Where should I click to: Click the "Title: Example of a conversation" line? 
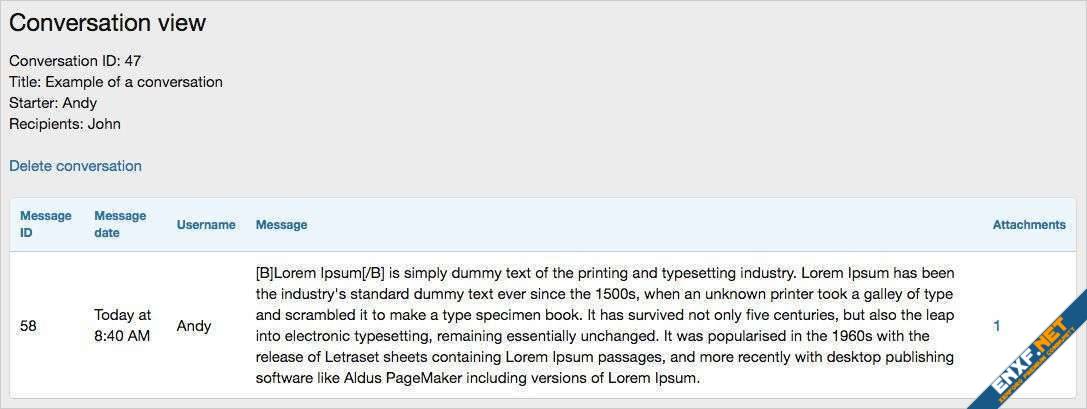pyautogui.click(x=116, y=82)
